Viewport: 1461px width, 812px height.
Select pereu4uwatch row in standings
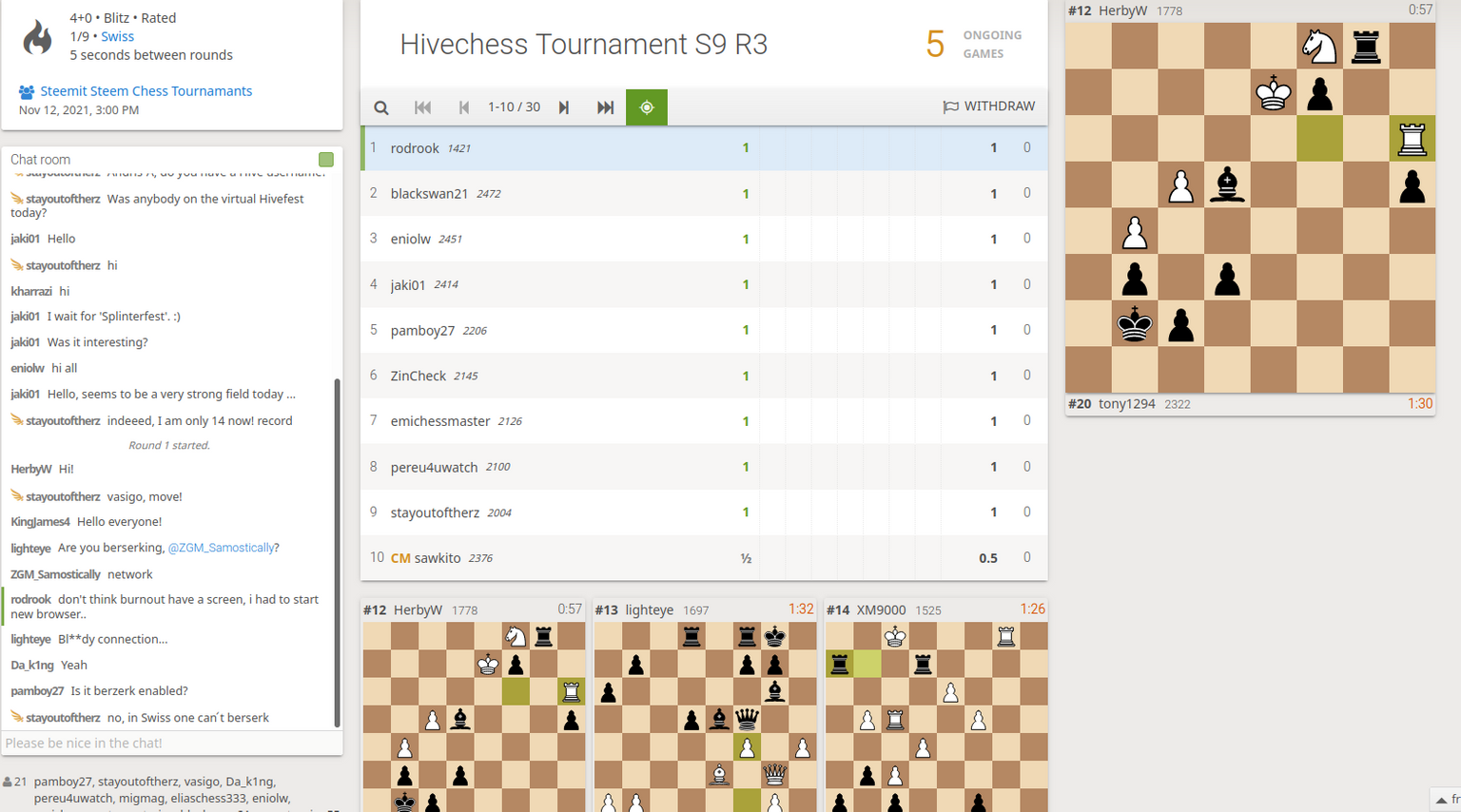pos(705,467)
